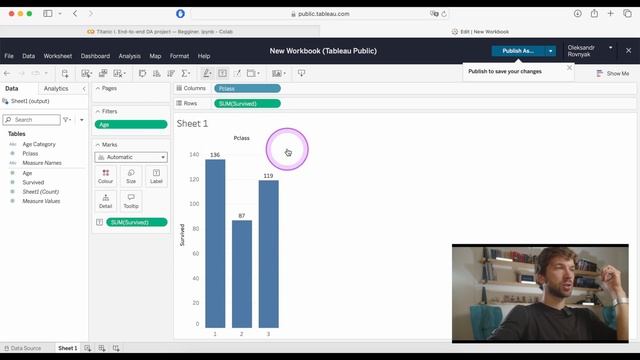
Task: Collapse the Filters shelf
Action: 98,111
